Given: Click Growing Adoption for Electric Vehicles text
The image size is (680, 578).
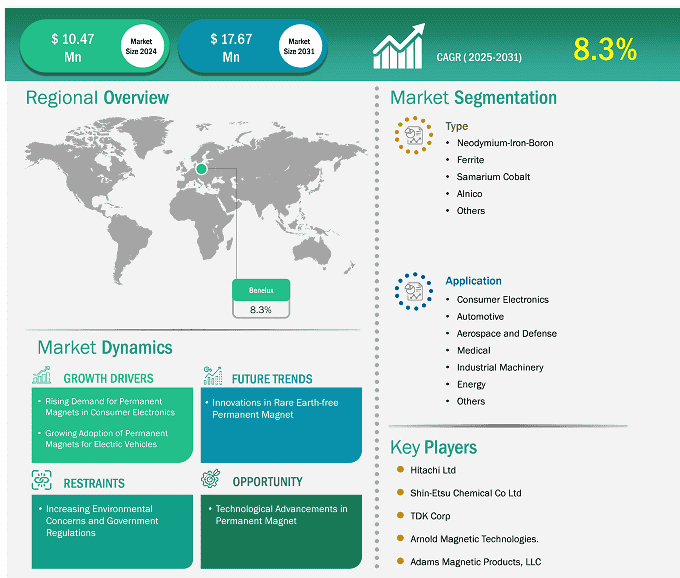Looking at the screenshot, I should pyautogui.click(x=107, y=438).
